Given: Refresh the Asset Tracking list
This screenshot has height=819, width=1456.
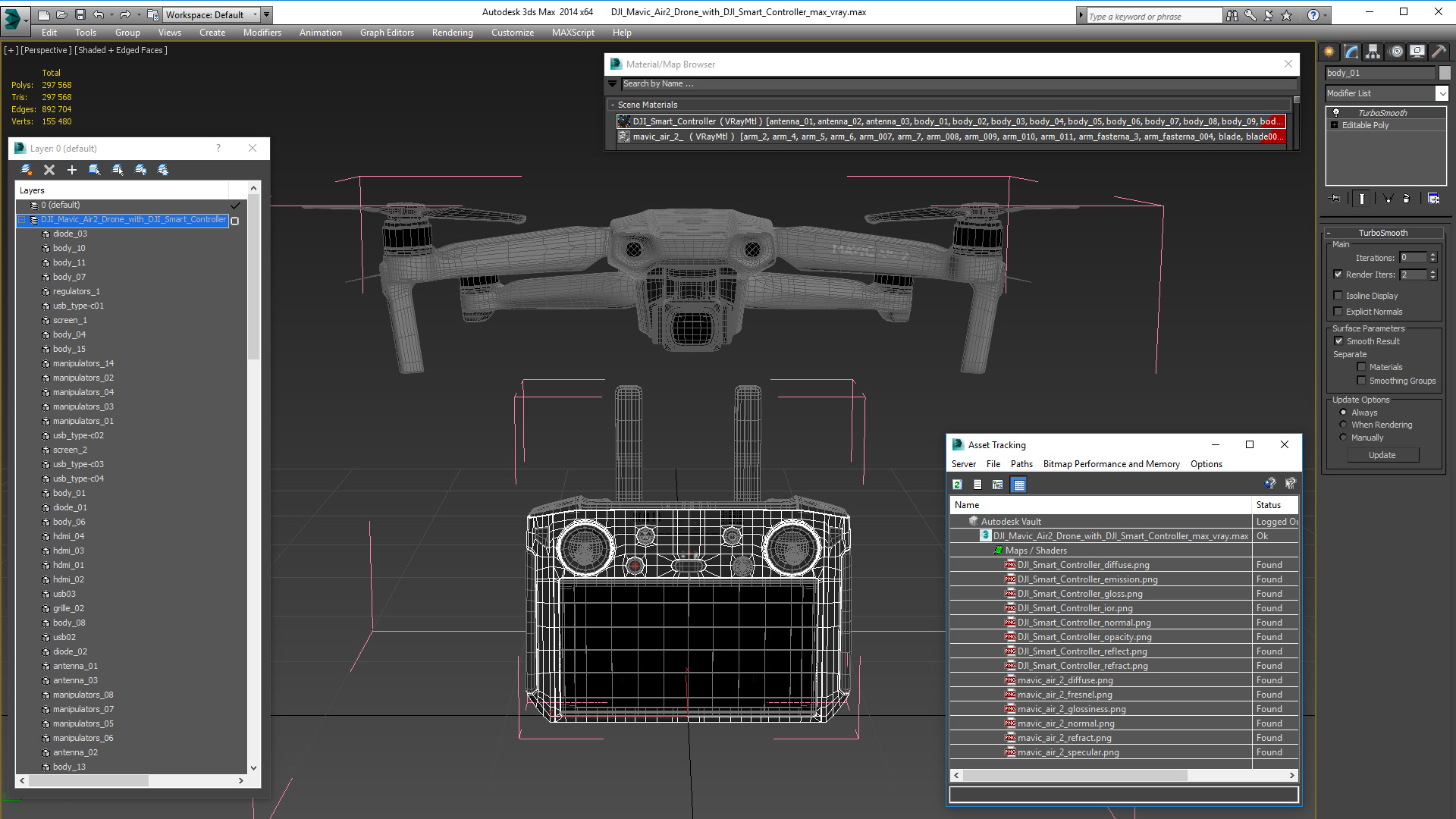Looking at the screenshot, I should coord(958,485).
